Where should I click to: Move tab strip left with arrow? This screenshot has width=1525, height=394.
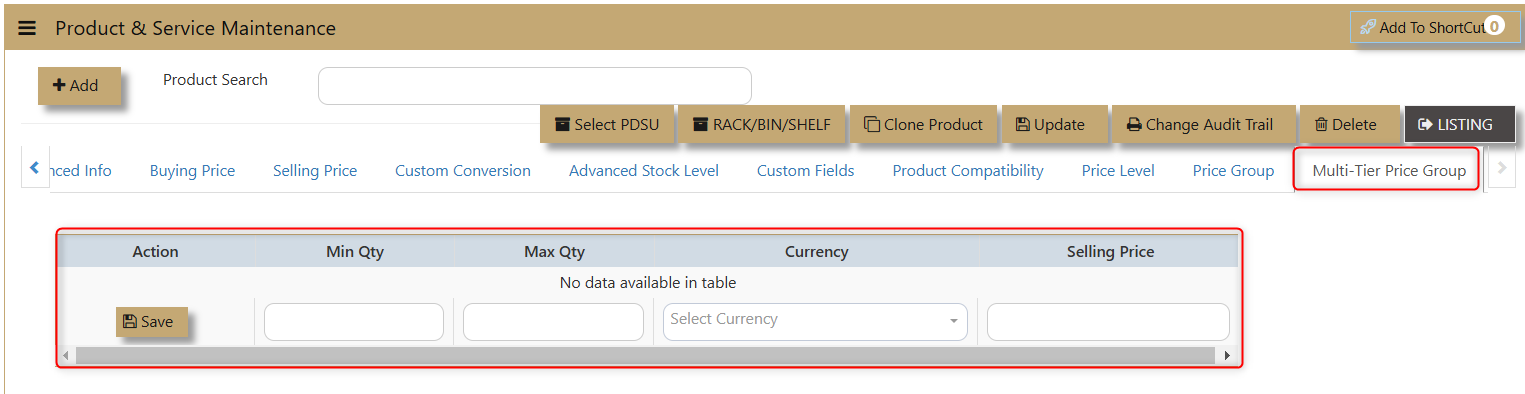tap(34, 169)
